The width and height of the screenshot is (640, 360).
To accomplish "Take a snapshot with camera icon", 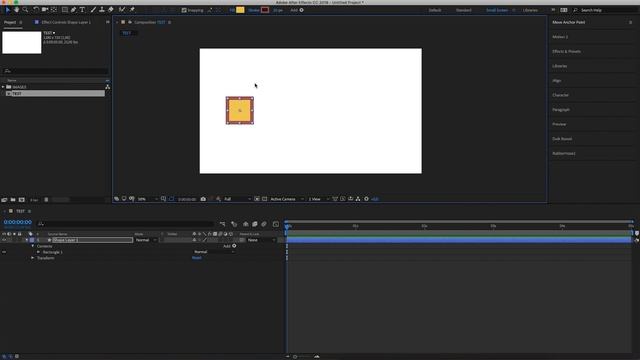I will (203, 199).
